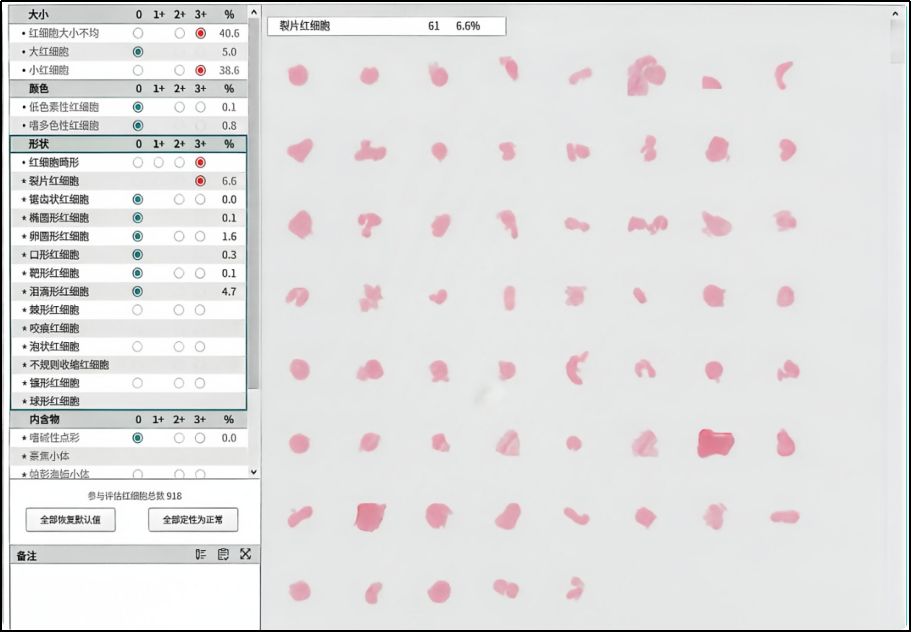Viewport: 912px width, 634px height.
Task: Choose grade 2+ for 红细胞畸形
Action: click(180, 162)
